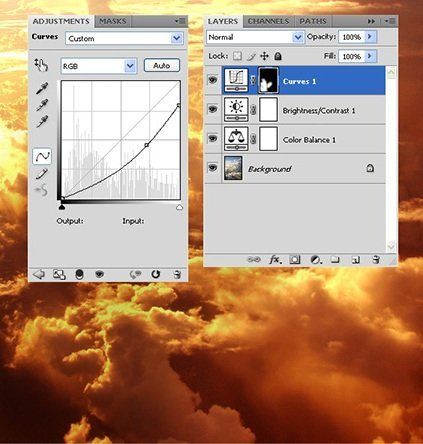The height and width of the screenshot is (444, 423).
Task: Pick the gray point eyedropper
Action: [42, 105]
